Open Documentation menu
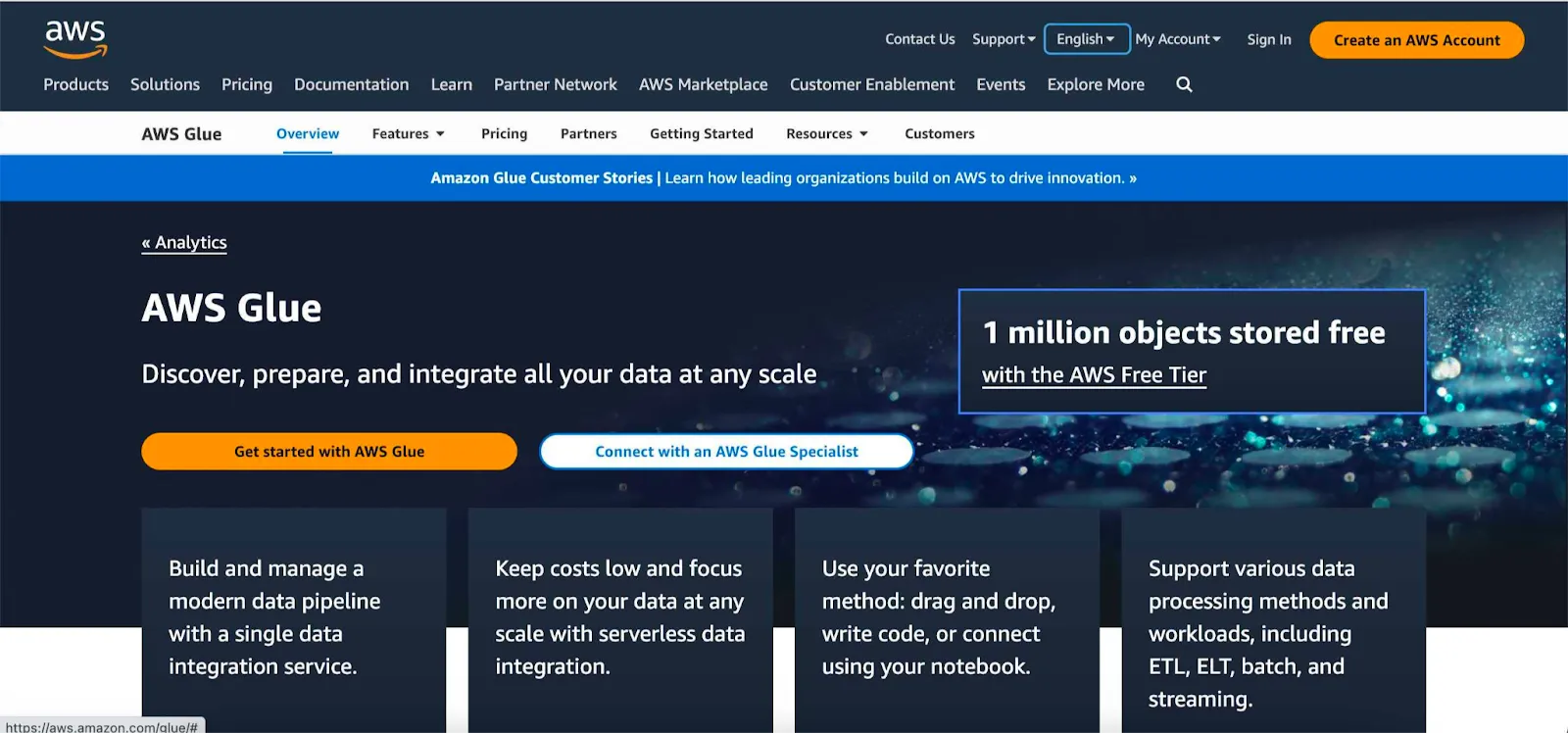Image resolution: width=1568 pixels, height=733 pixels. (352, 84)
